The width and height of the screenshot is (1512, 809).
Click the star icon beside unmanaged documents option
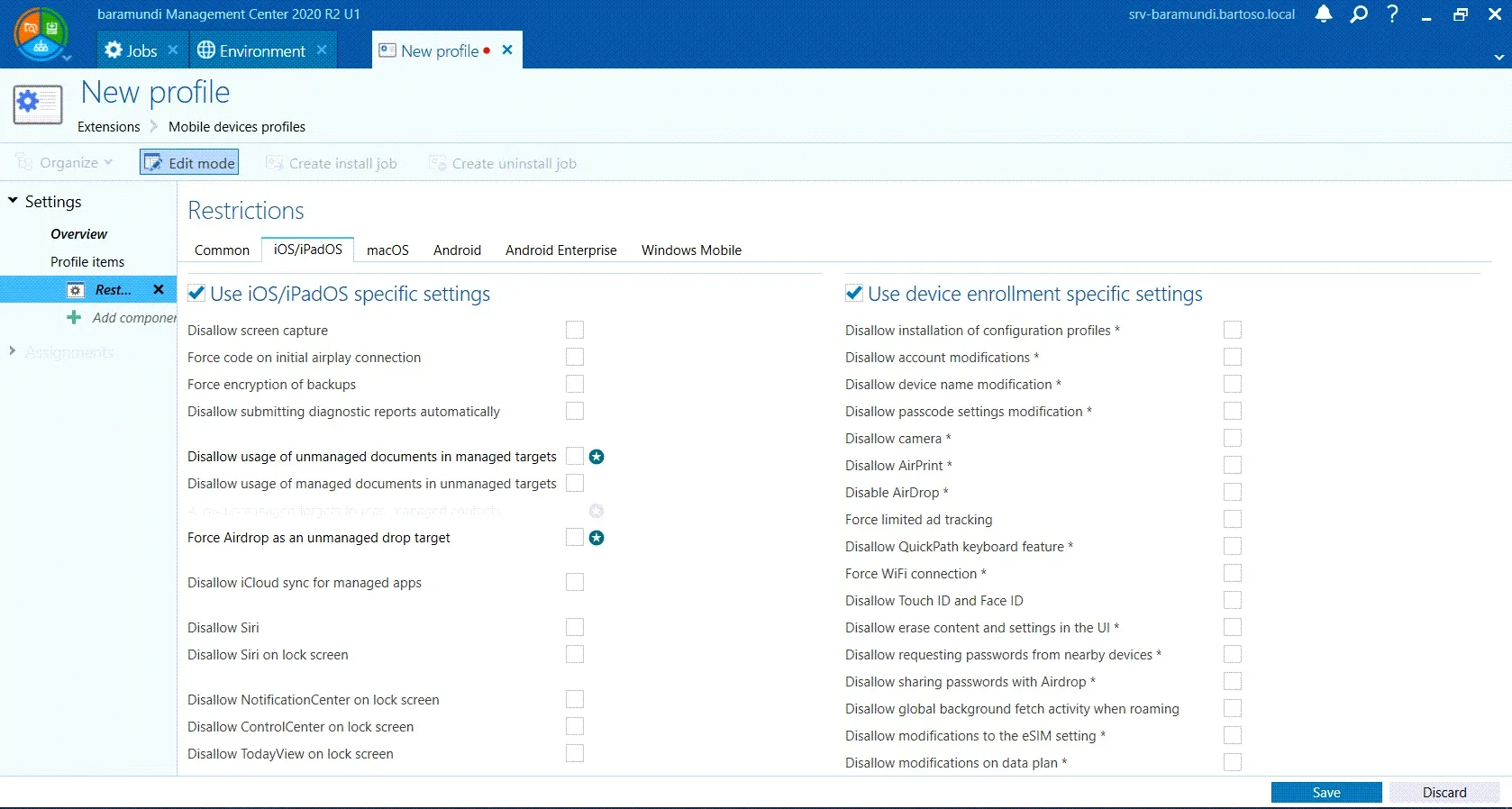597,457
